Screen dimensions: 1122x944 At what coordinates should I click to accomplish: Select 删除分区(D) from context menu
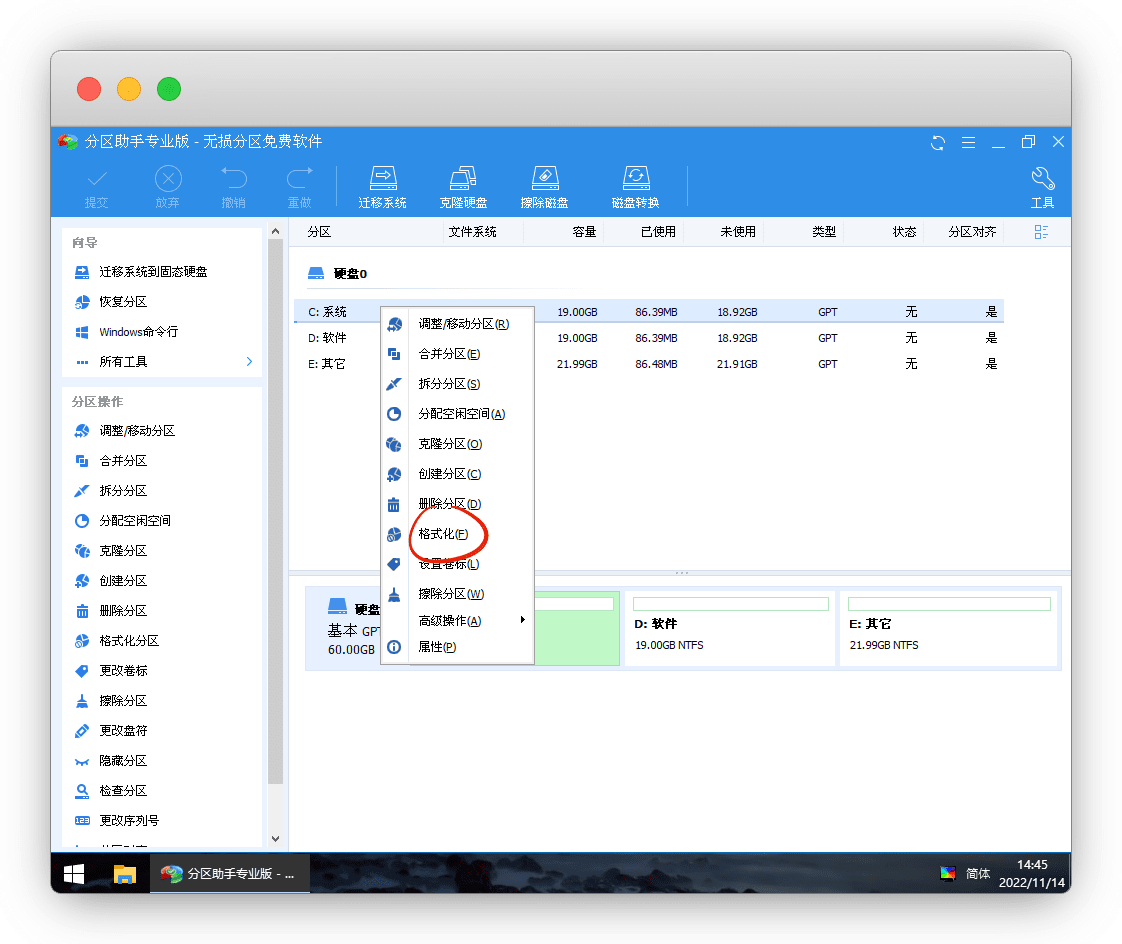click(449, 504)
